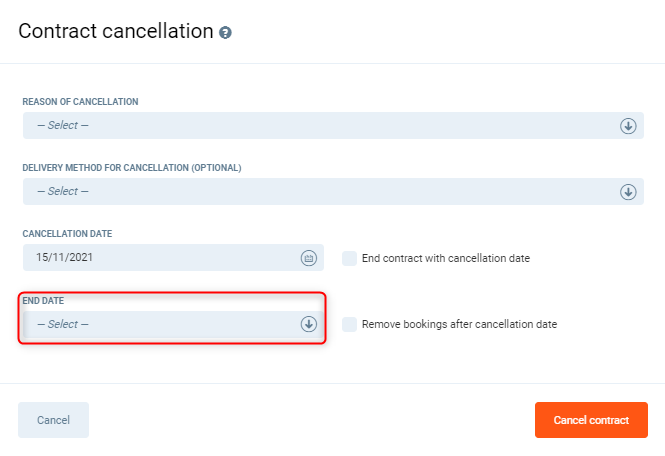This screenshot has height=456, width=665.
Task: Expand the Delivery Method for Cancellation select box
Action: (320, 192)
